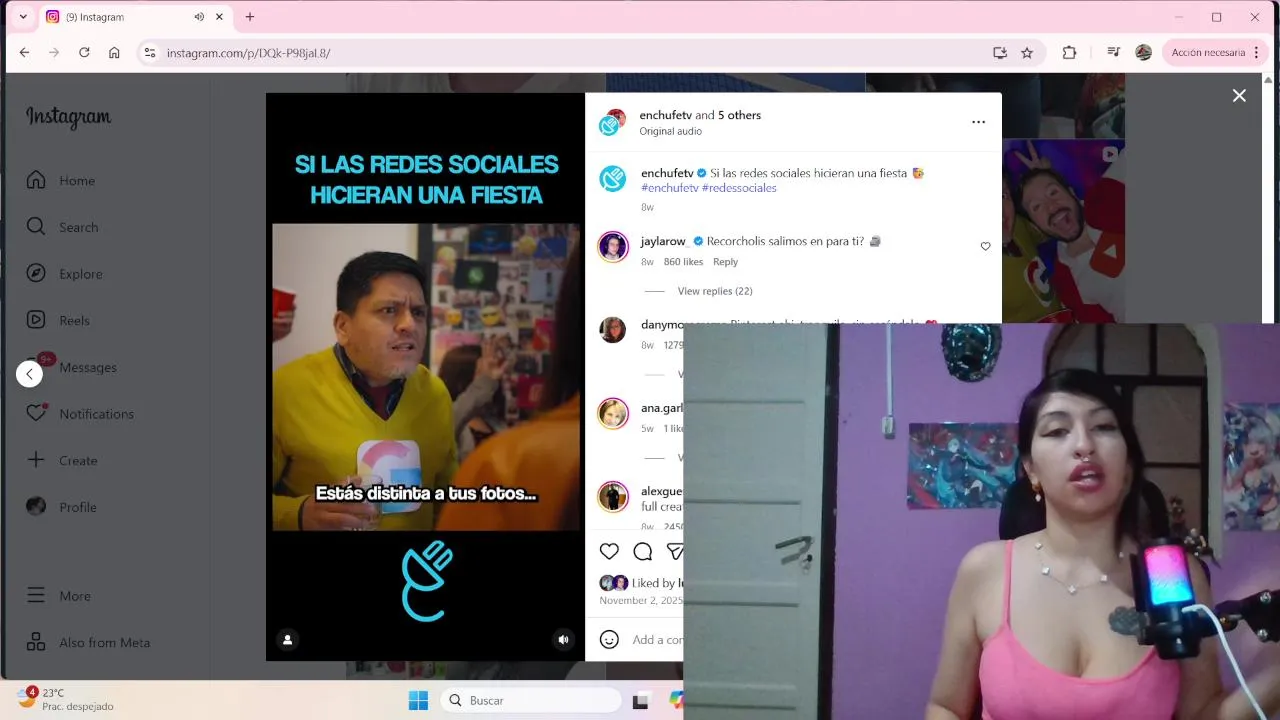Go to Instagram Home in sidebar
This screenshot has height=720, width=1280.
pos(61,180)
